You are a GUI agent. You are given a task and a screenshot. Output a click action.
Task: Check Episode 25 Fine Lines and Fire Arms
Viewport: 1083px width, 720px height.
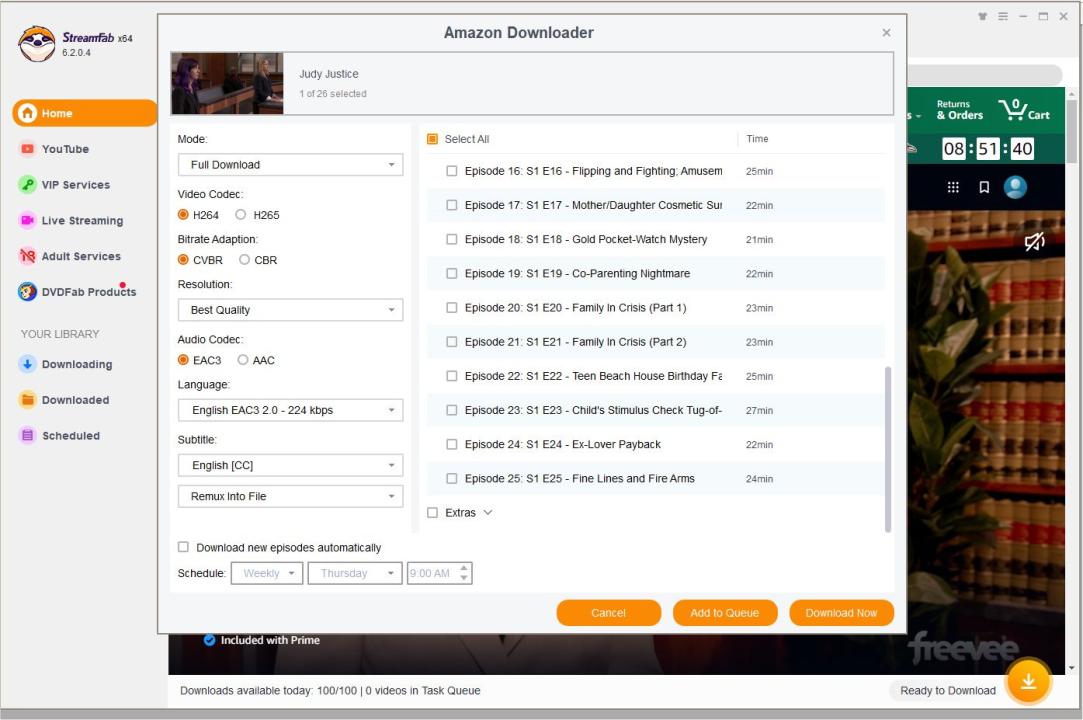pos(452,478)
